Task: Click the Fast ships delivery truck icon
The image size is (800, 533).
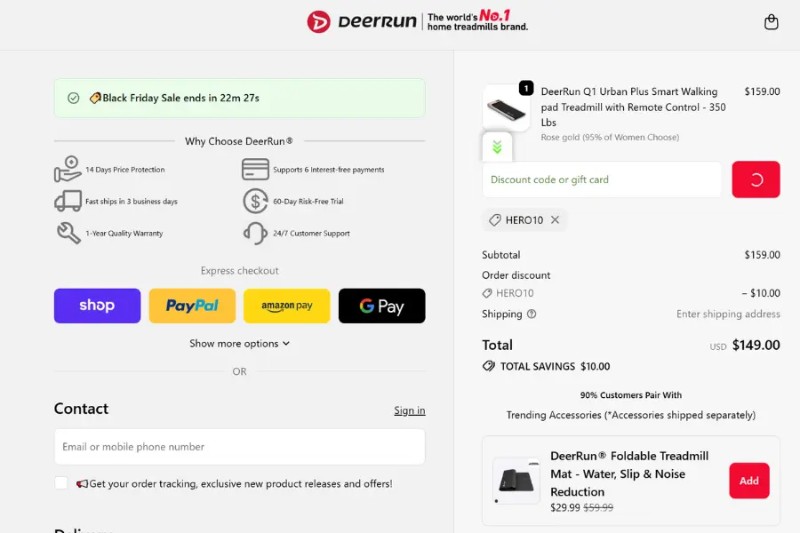Action: pos(68,201)
